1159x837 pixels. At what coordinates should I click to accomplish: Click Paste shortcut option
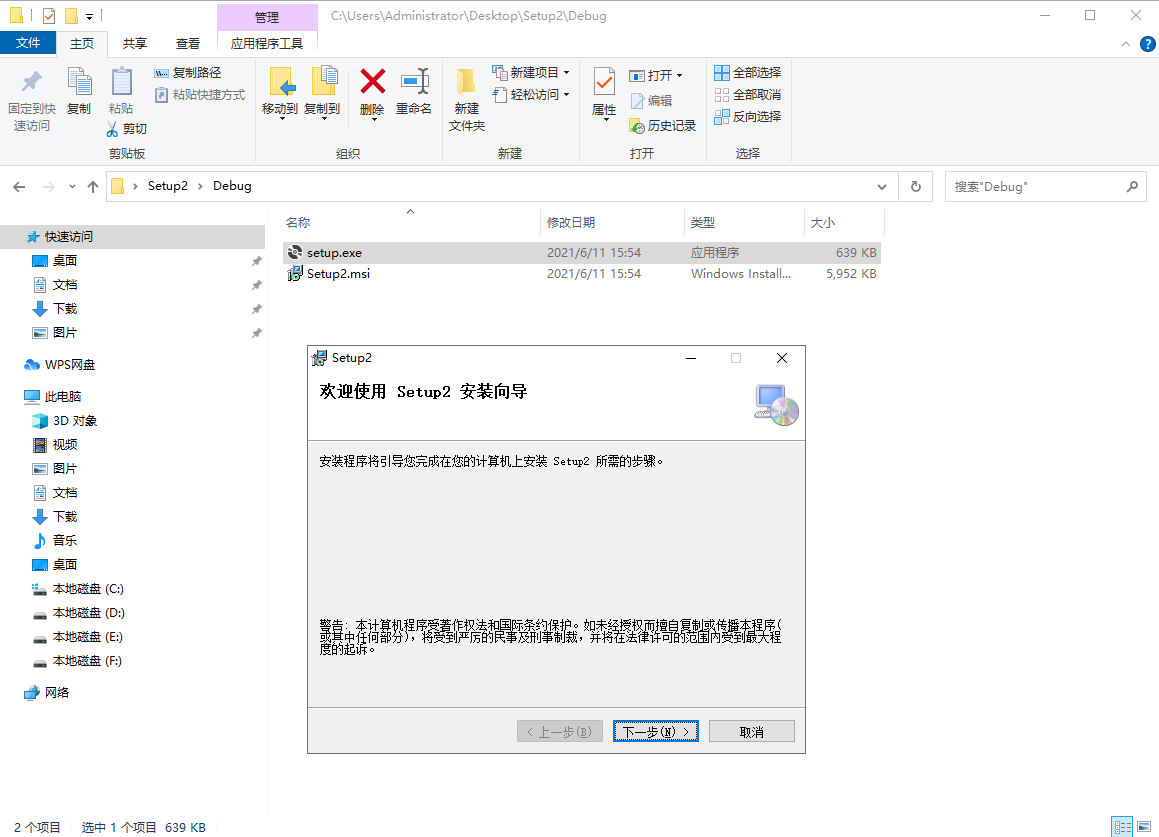coord(200,95)
